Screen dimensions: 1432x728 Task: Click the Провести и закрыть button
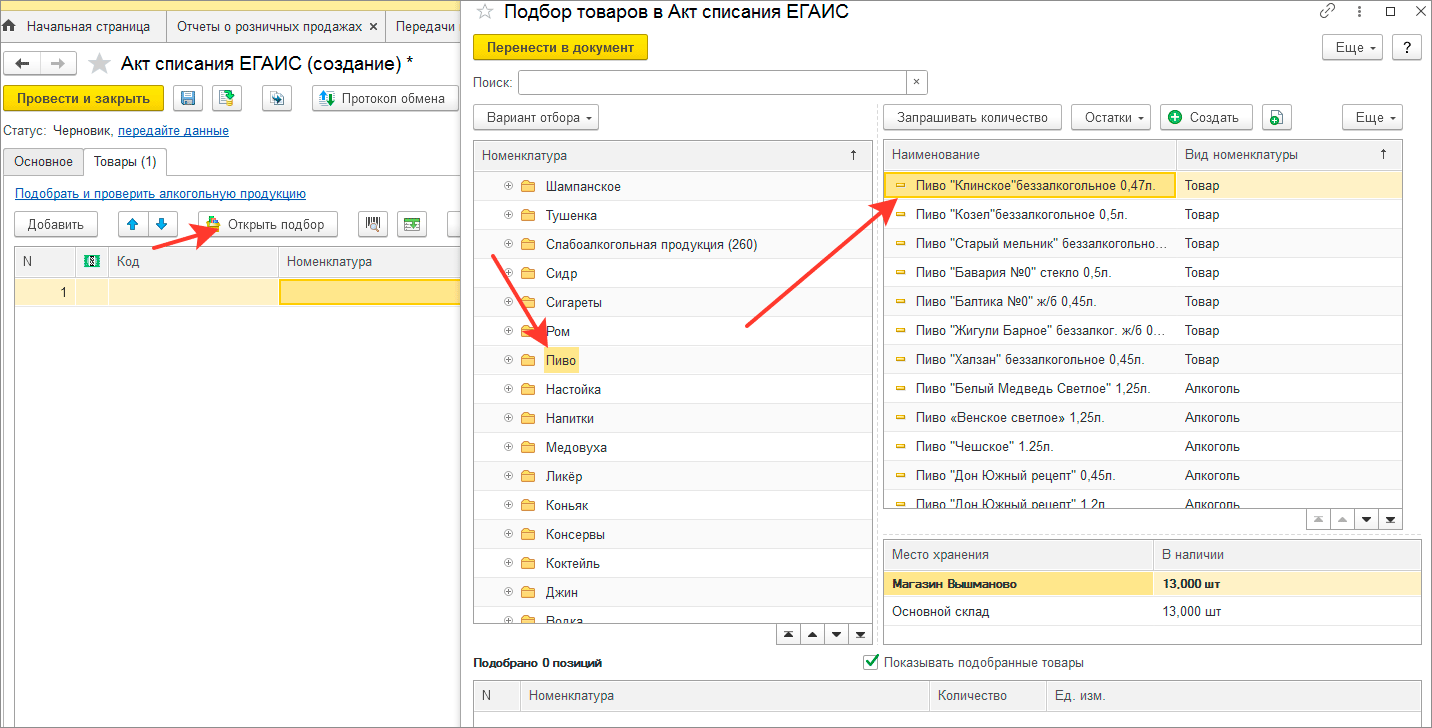(x=83, y=98)
